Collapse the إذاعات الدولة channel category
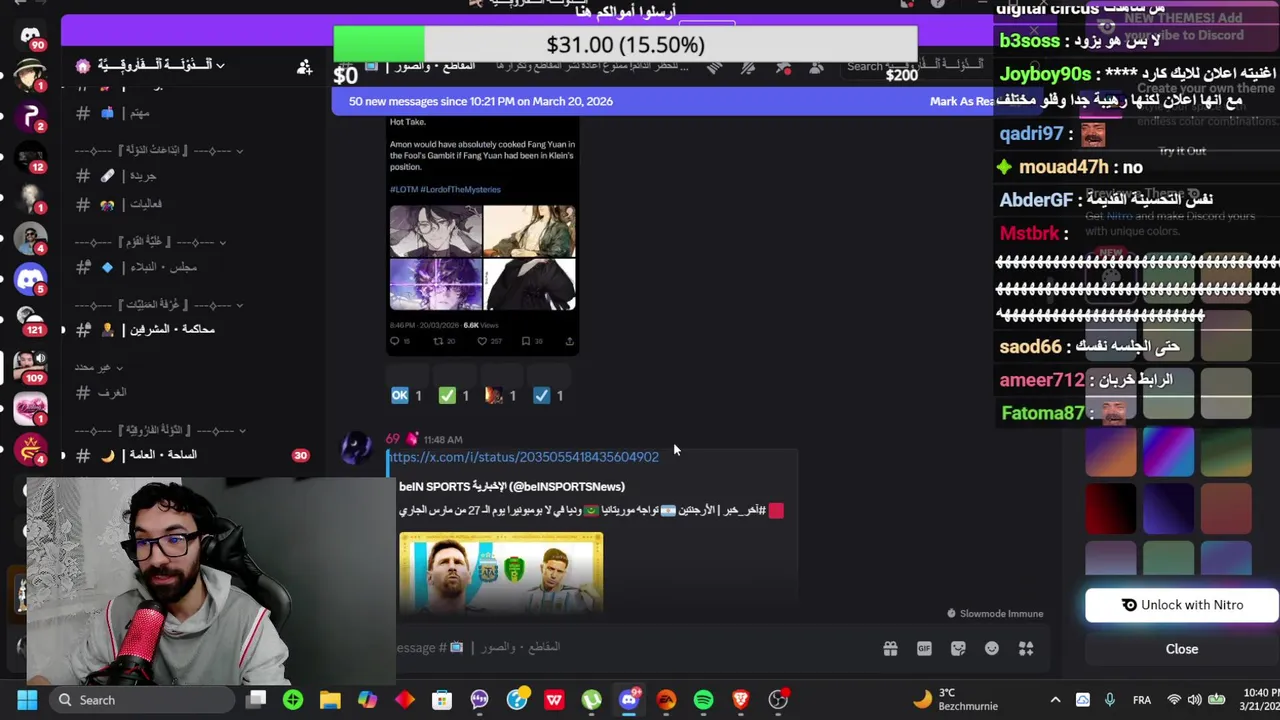 click(x=160, y=150)
